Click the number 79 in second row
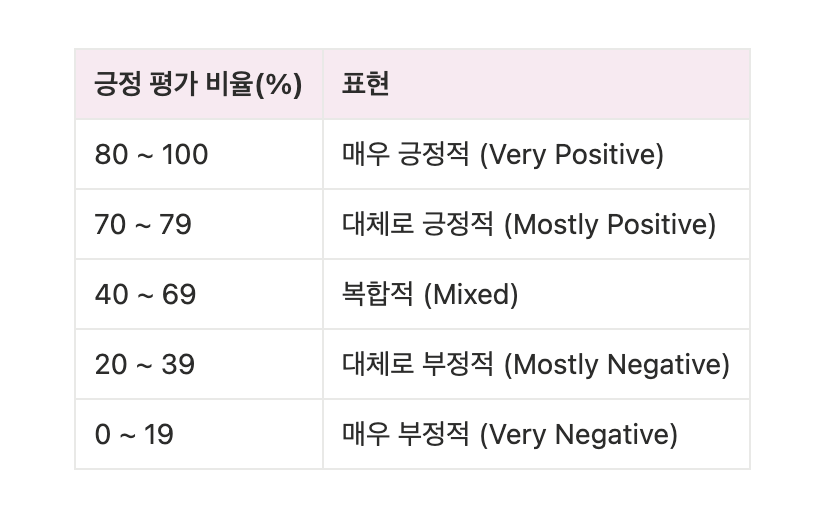 (175, 225)
